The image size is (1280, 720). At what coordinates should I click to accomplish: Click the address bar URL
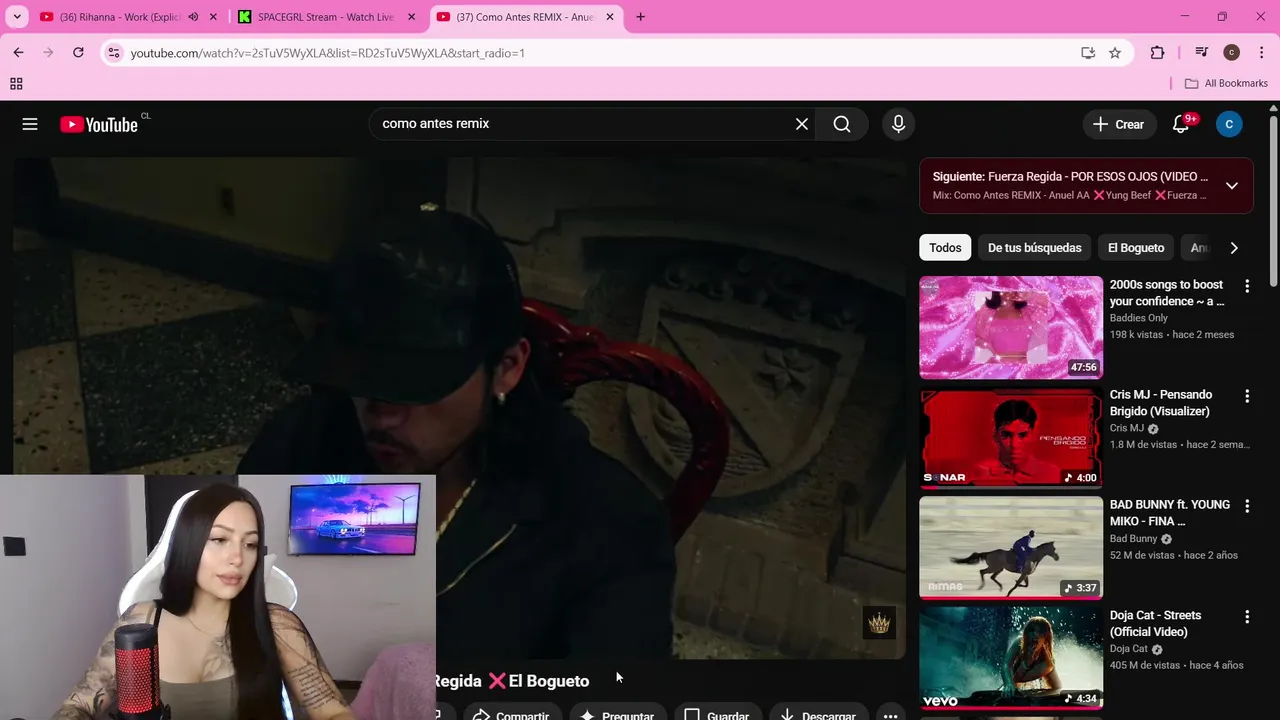(x=328, y=53)
